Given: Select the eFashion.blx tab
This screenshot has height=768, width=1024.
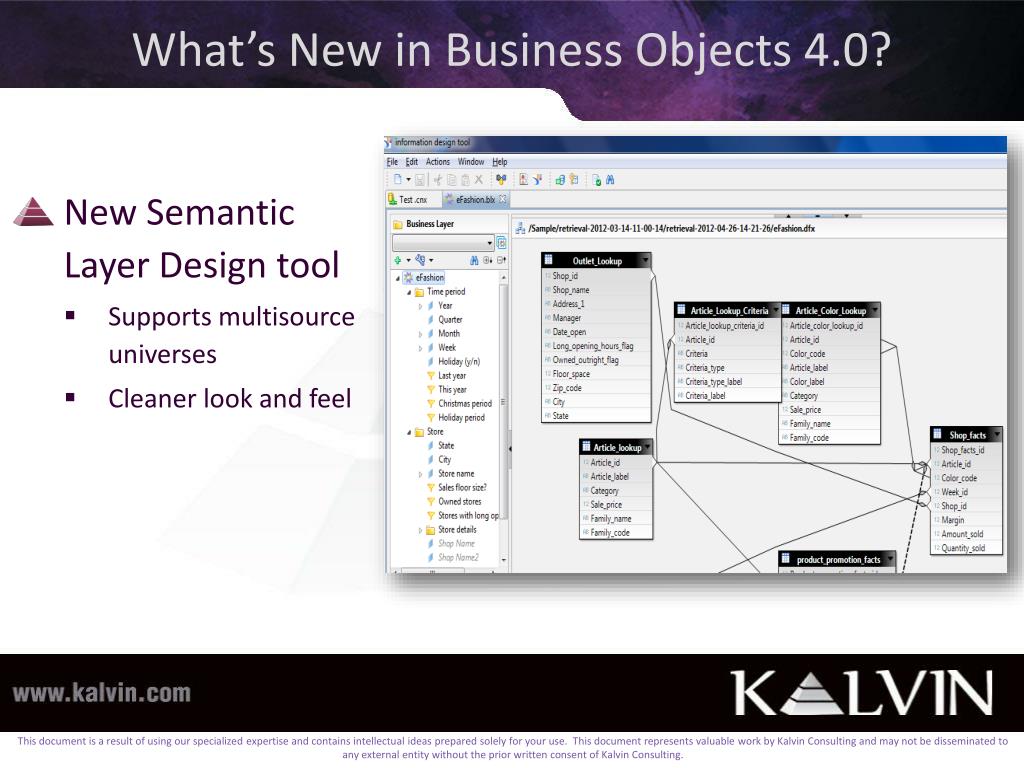Looking at the screenshot, I should [x=475, y=199].
